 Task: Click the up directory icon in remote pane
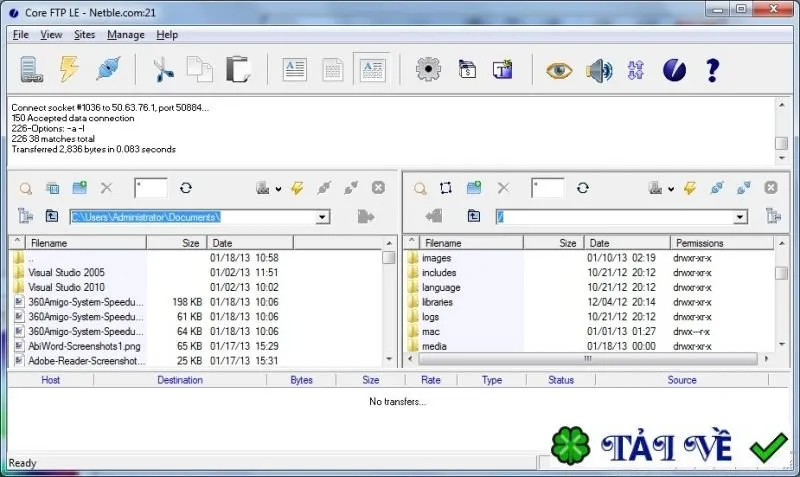tap(473, 216)
